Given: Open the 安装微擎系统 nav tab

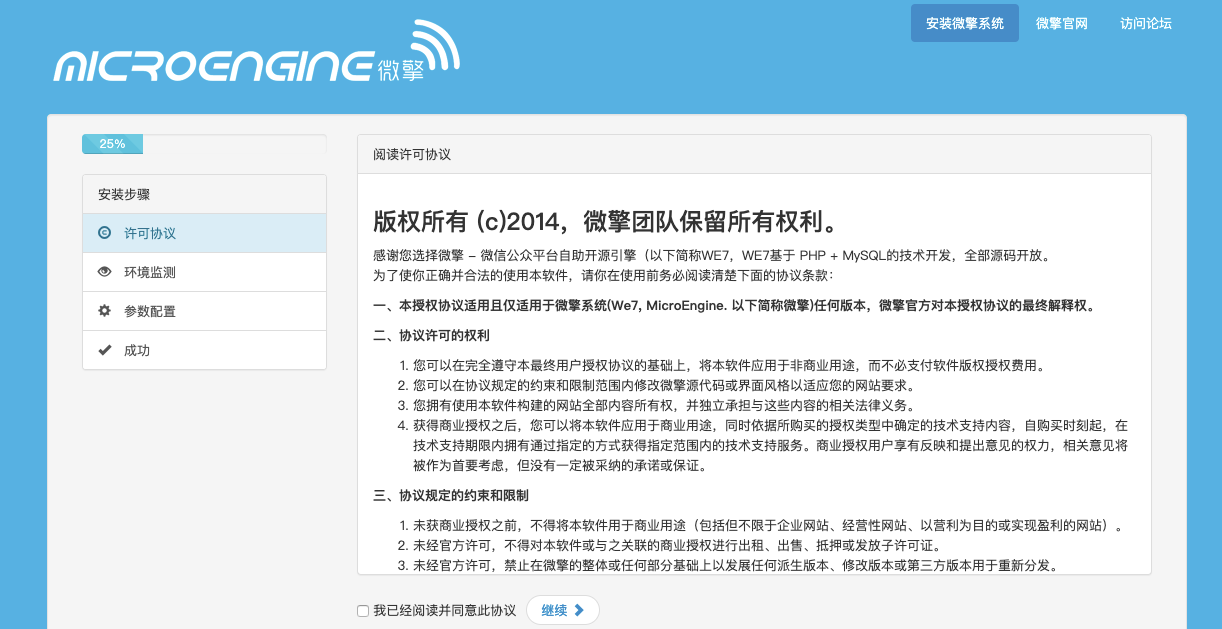Looking at the screenshot, I should point(965,23).
